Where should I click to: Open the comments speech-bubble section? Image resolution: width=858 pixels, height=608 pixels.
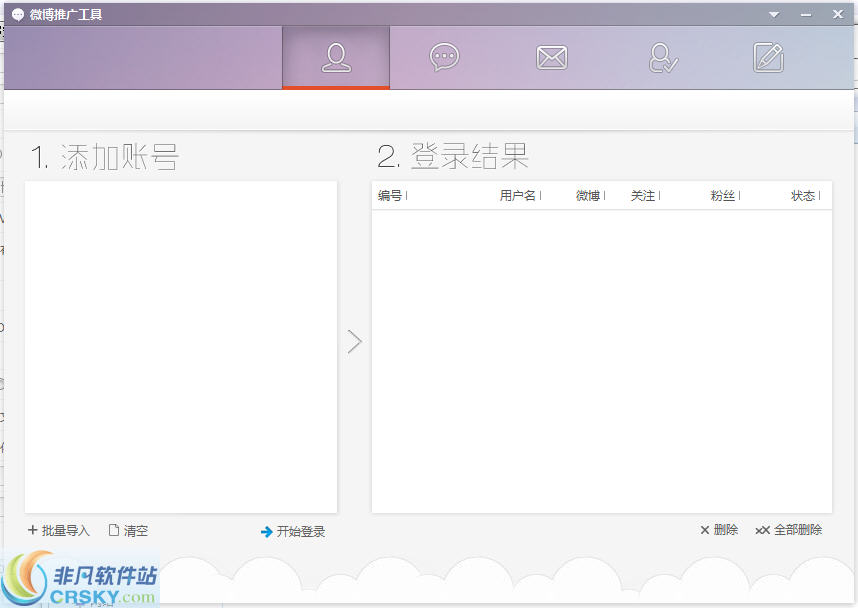tap(443, 57)
